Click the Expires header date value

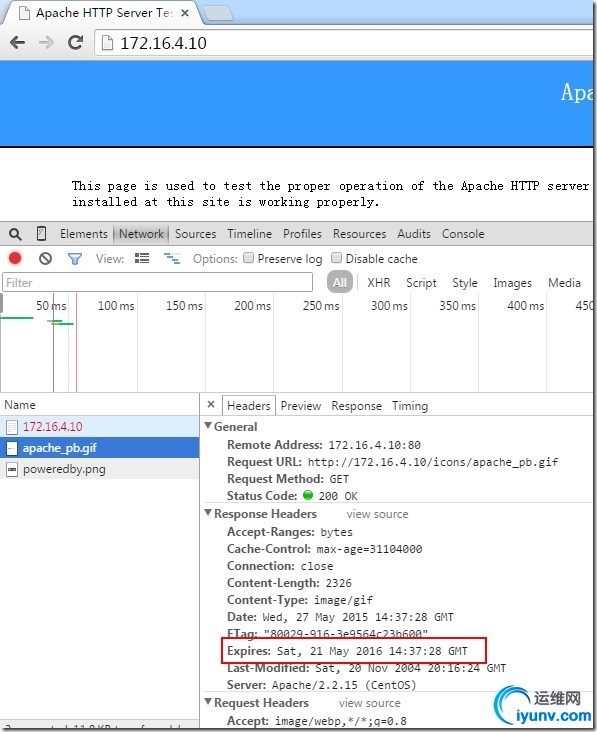[372, 651]
